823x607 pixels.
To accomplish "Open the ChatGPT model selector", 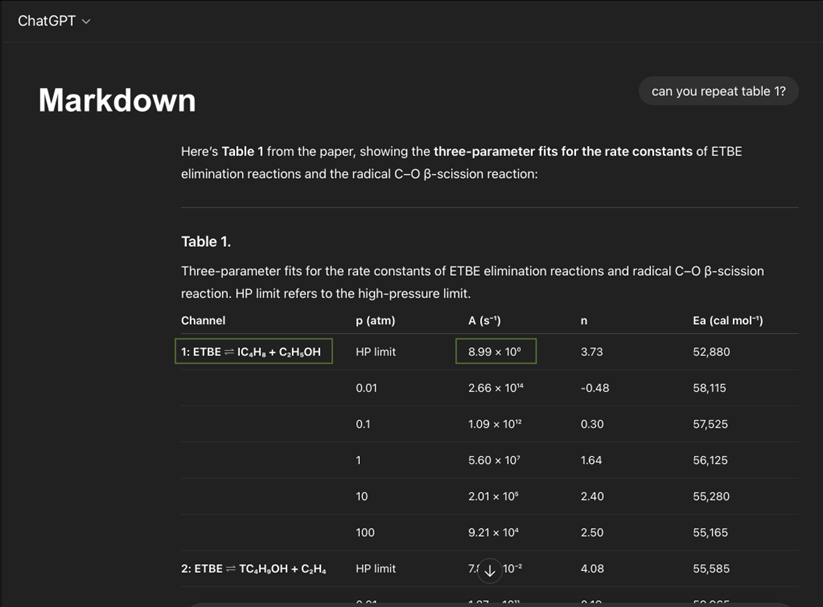I will (x=54, y=20).
